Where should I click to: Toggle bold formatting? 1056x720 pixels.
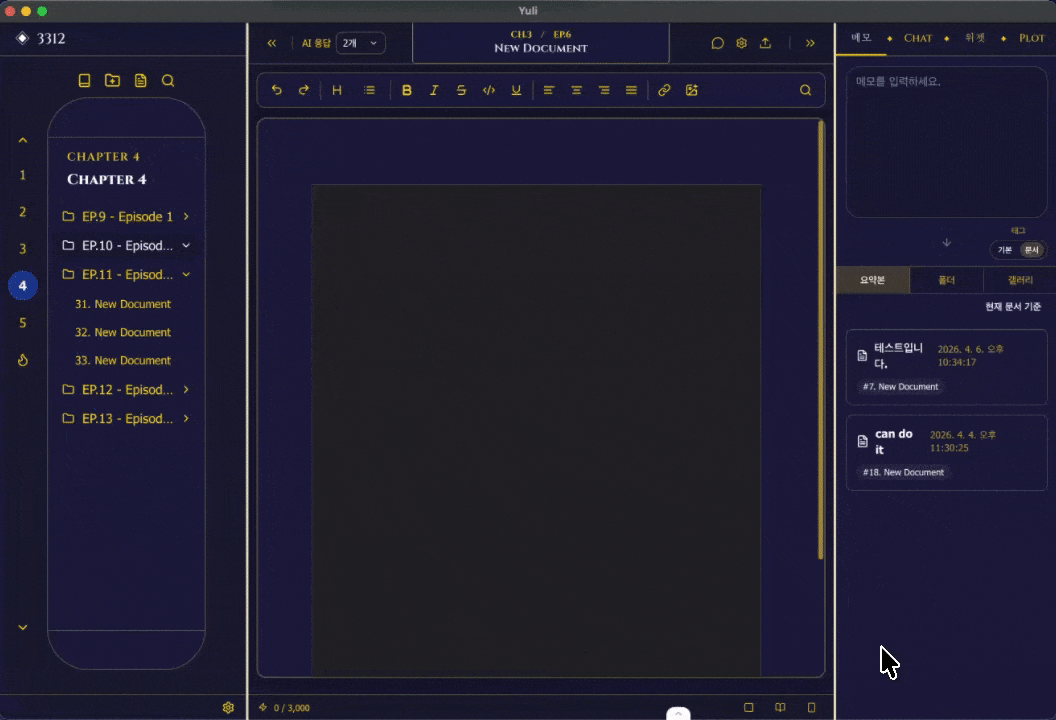[x=406, y=90]
